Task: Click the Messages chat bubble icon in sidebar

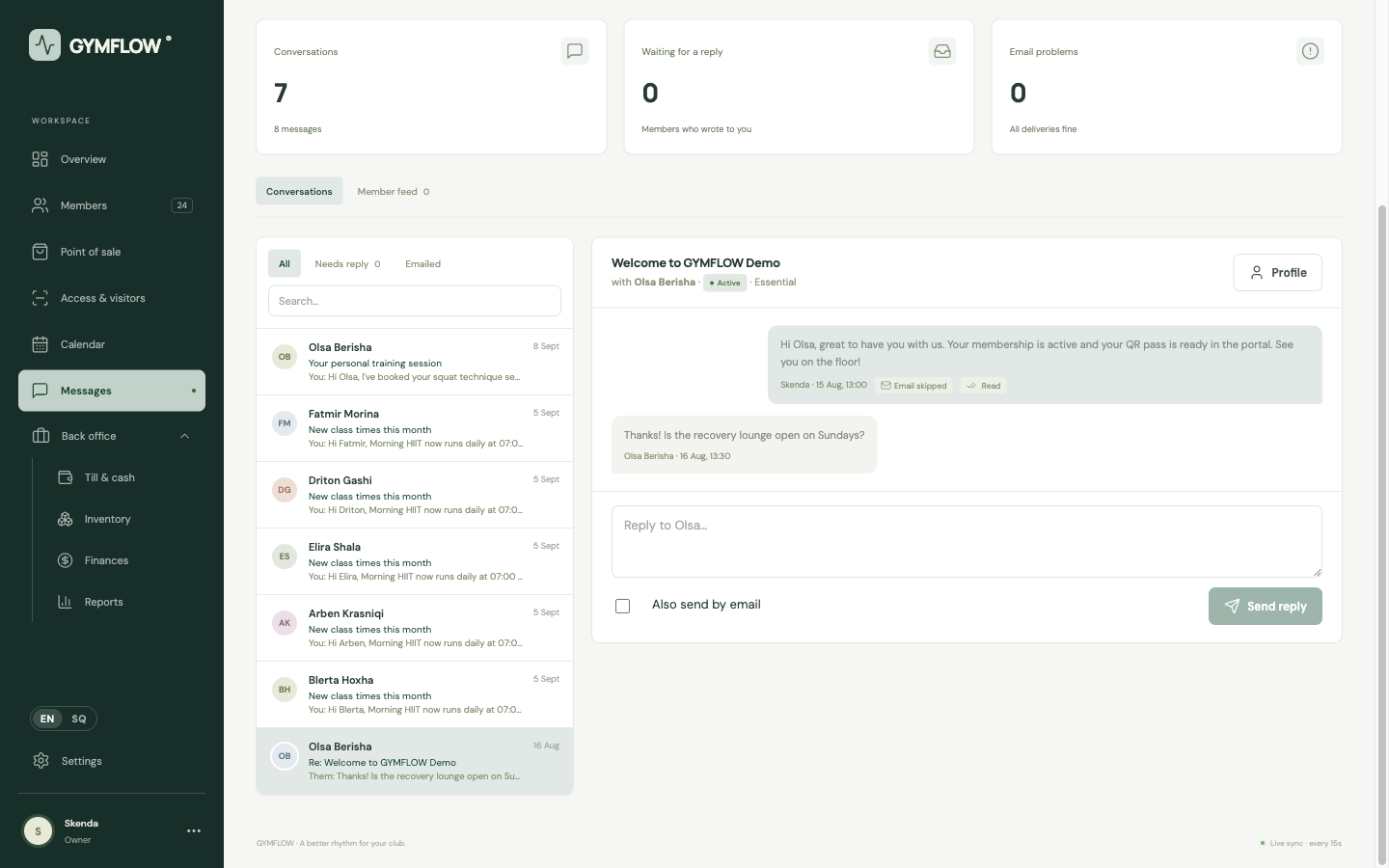Action: pyautogui.click(x=40, y=391)
